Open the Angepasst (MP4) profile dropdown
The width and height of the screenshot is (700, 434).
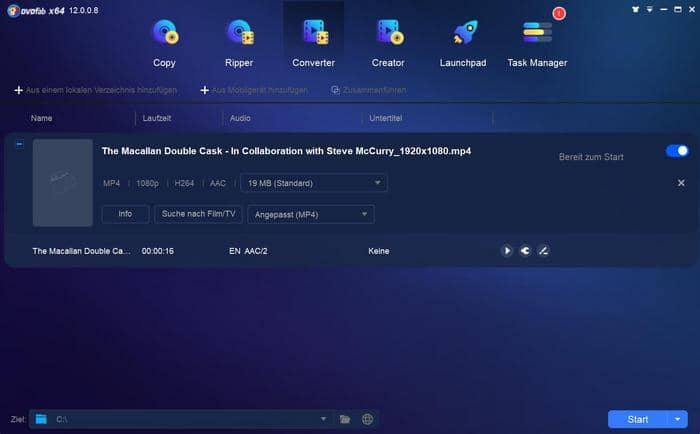pos(310,214)
